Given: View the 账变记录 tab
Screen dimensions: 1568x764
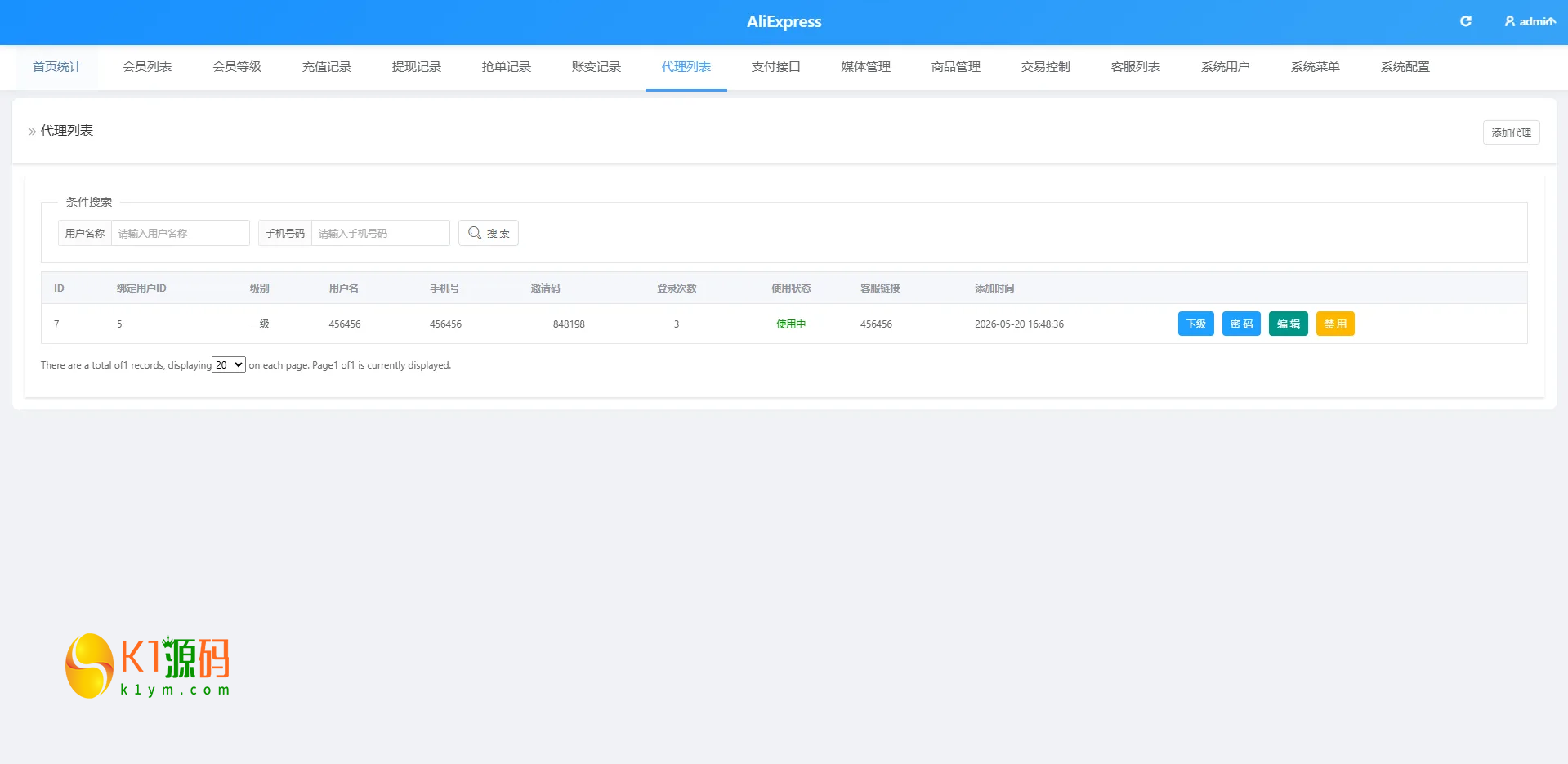Looking at the screenshot, I should (596, 67).
